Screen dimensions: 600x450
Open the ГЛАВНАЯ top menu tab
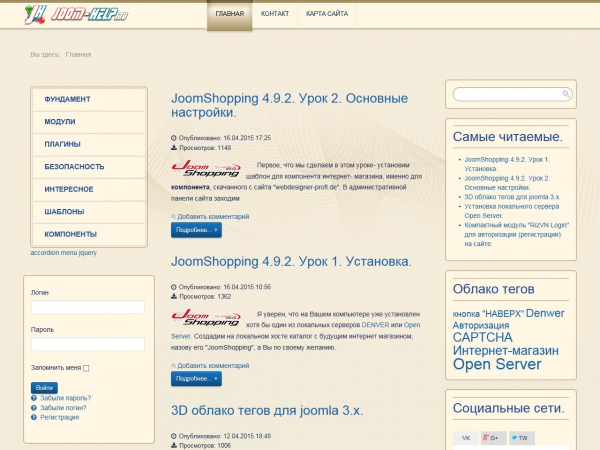230,14
